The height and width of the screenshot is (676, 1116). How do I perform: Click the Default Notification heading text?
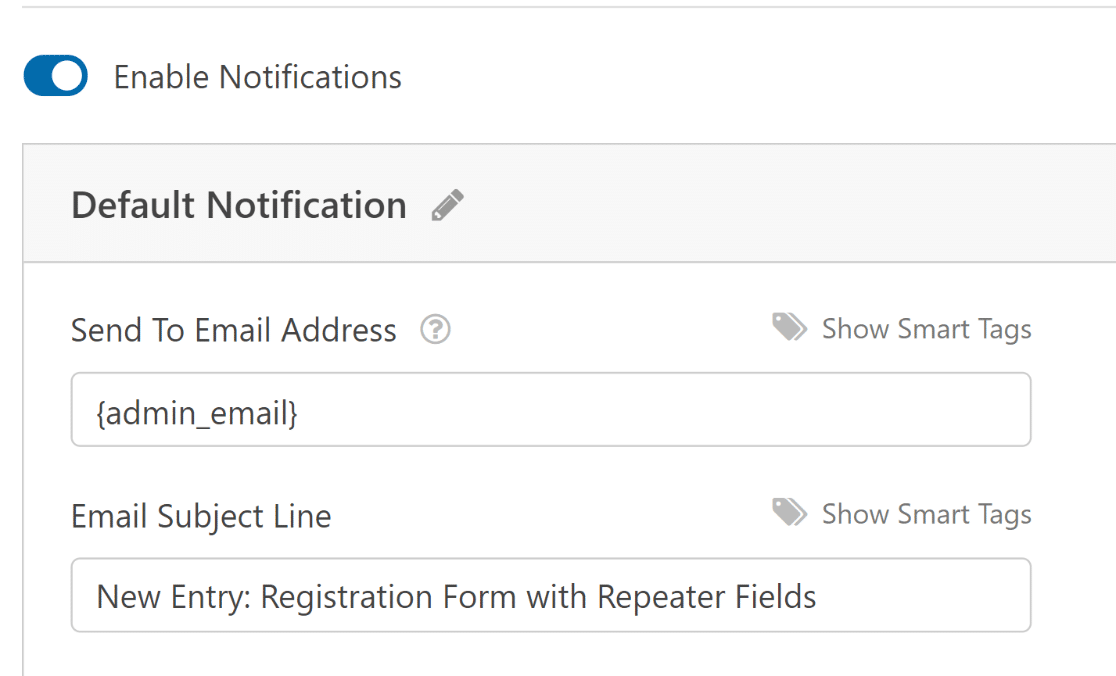coord(239,205)
